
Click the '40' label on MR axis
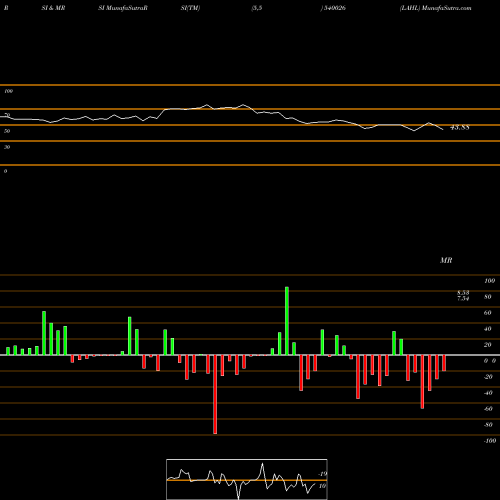click(x=488, y=329)
